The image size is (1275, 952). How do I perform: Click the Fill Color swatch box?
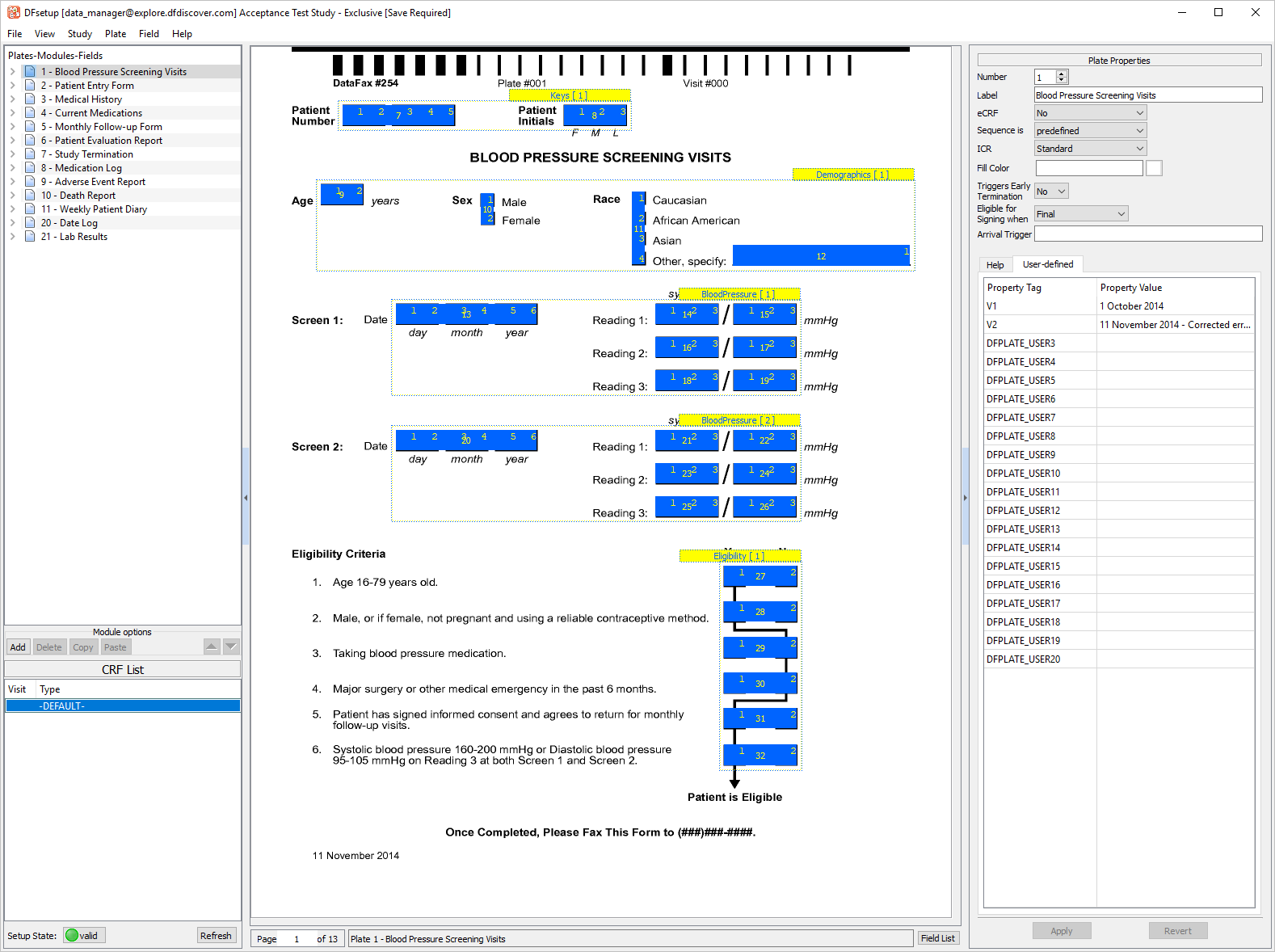point(1154,168)
